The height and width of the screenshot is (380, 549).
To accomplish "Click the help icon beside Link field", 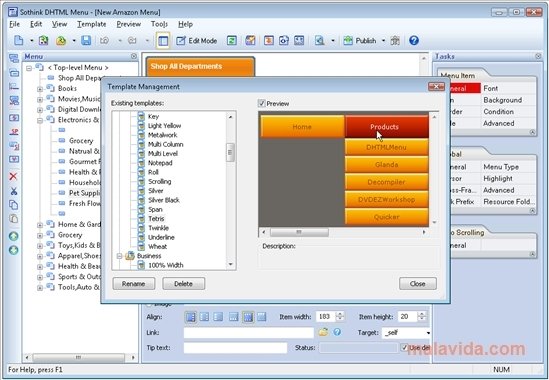I will (337, 332).
